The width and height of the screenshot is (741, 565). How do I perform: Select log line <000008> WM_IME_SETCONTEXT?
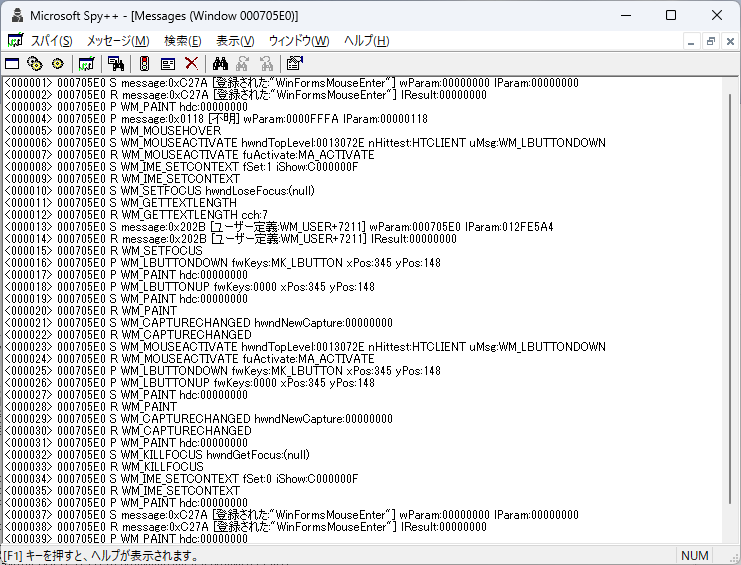coord(181,167)
